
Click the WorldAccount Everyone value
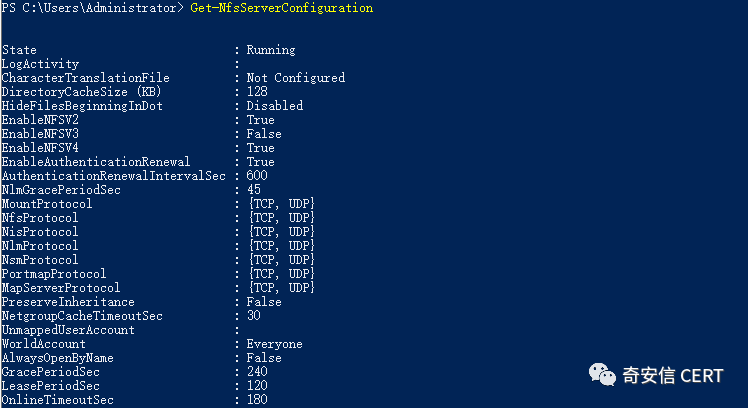[274, 344]
